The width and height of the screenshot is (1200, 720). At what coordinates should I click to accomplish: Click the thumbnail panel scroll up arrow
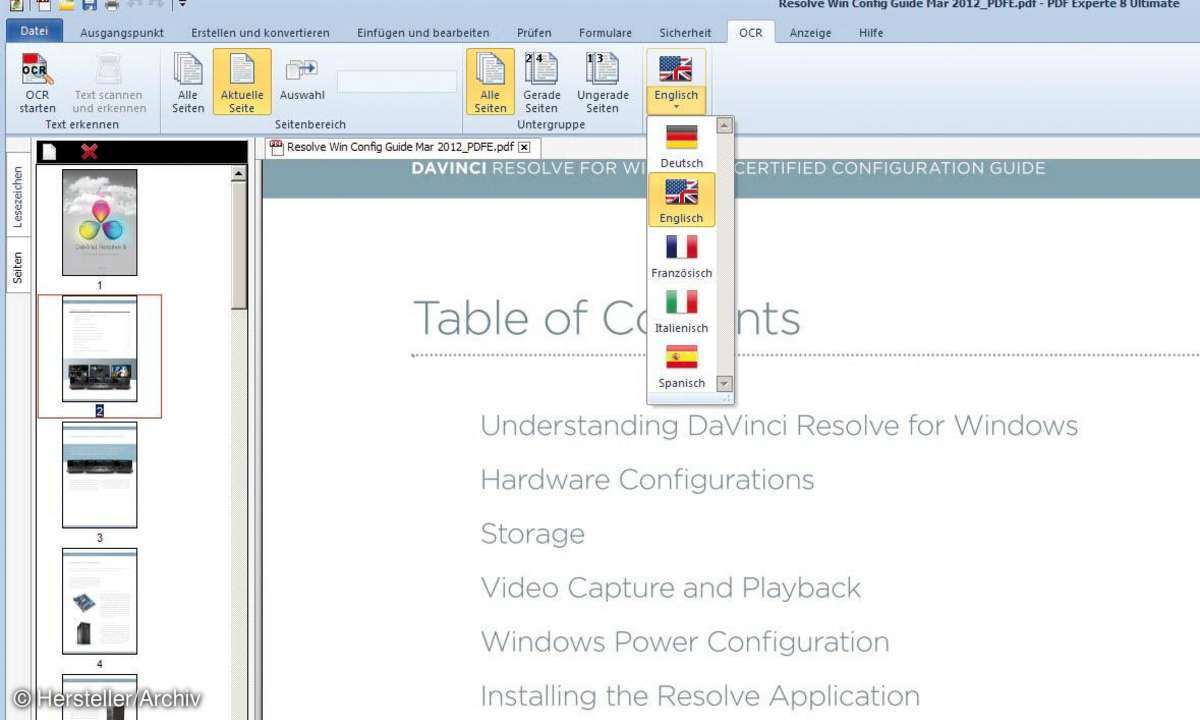[x=239, y=174]
